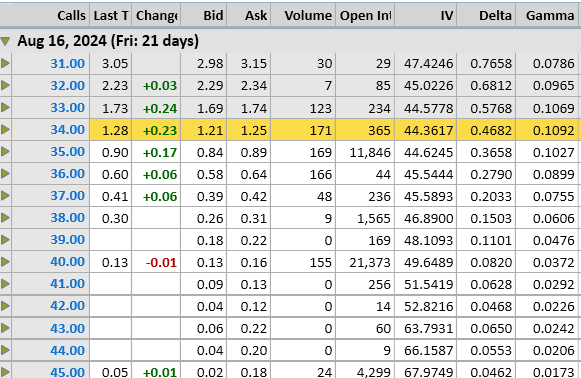Collapse the Aug 16, 2024 expiration group

click(5, 41)
